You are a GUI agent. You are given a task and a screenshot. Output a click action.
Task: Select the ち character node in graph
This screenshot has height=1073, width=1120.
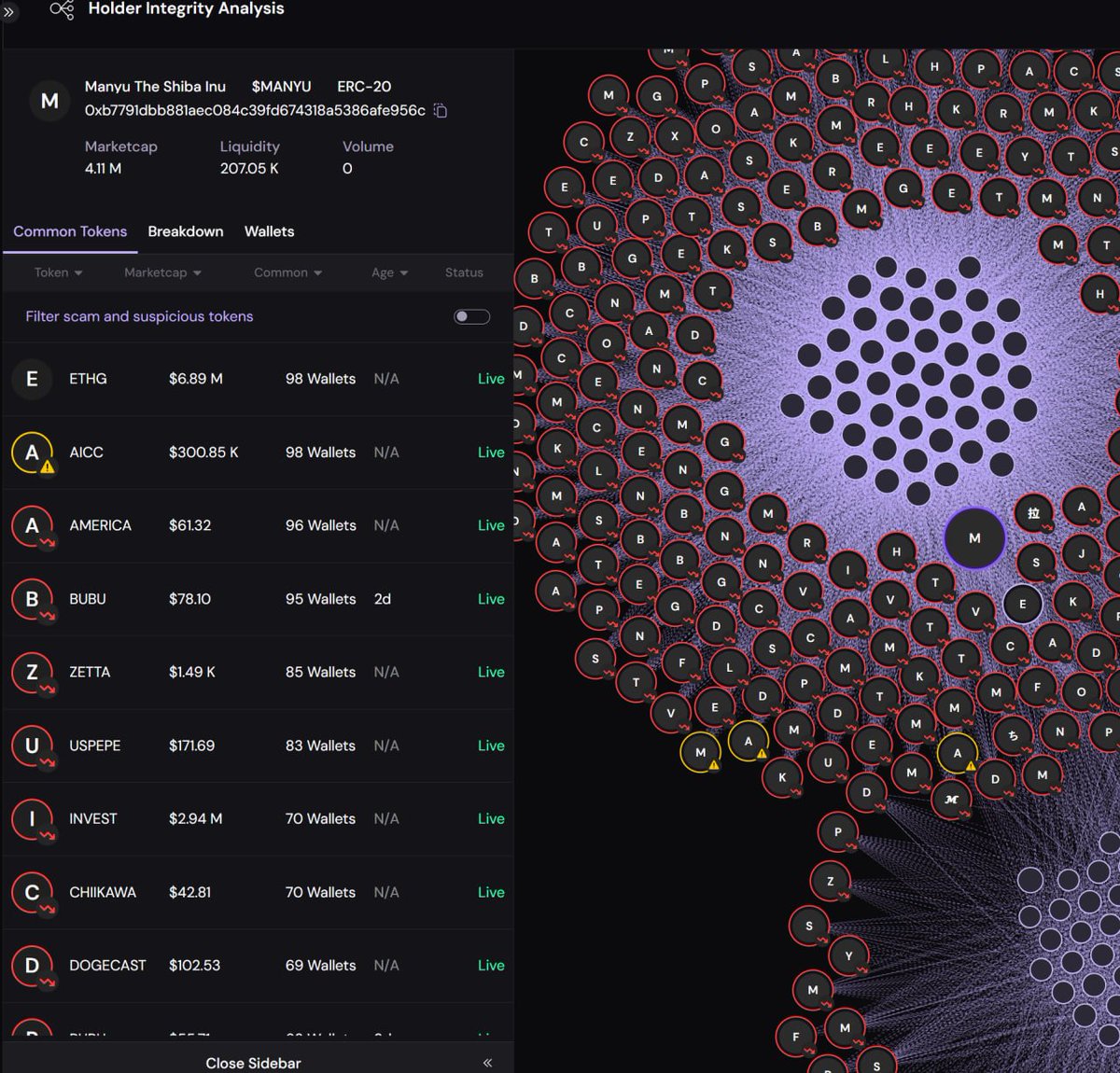click(1014, 735)
